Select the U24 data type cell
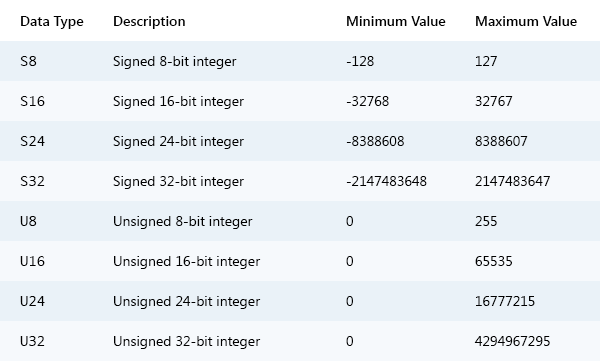The image size is (600, 362). pos(33,301)
